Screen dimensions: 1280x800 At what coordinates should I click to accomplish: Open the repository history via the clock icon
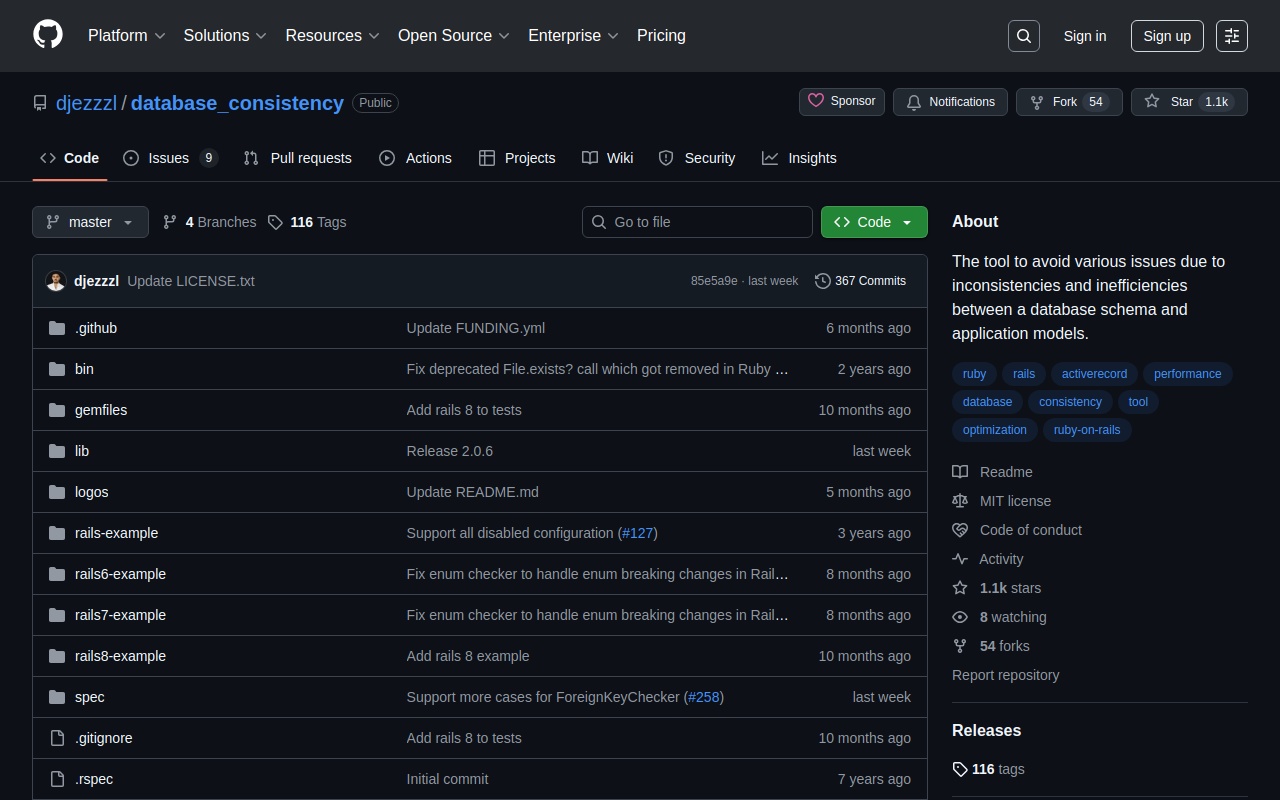[x=823, y=281]
